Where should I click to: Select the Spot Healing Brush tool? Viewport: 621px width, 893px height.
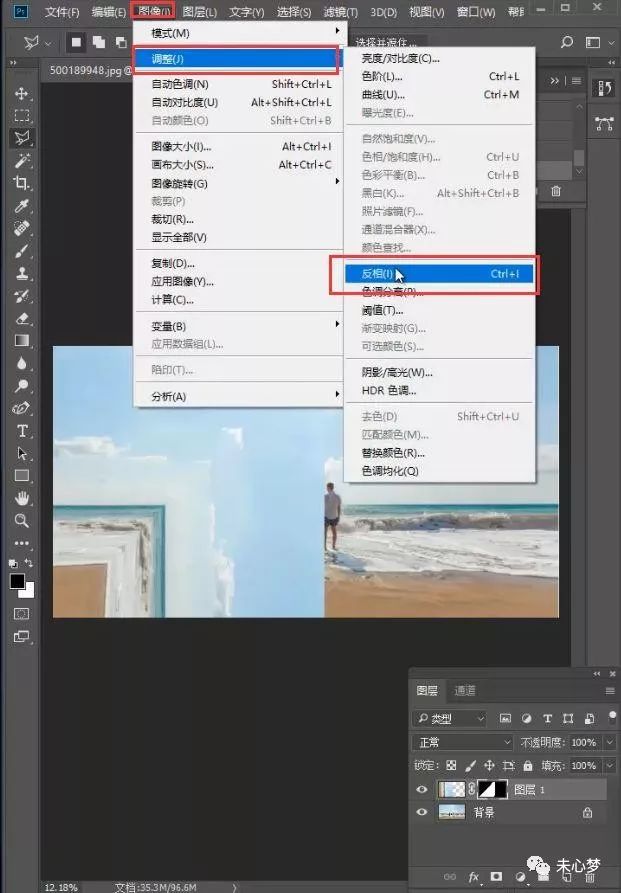[22, 228]
